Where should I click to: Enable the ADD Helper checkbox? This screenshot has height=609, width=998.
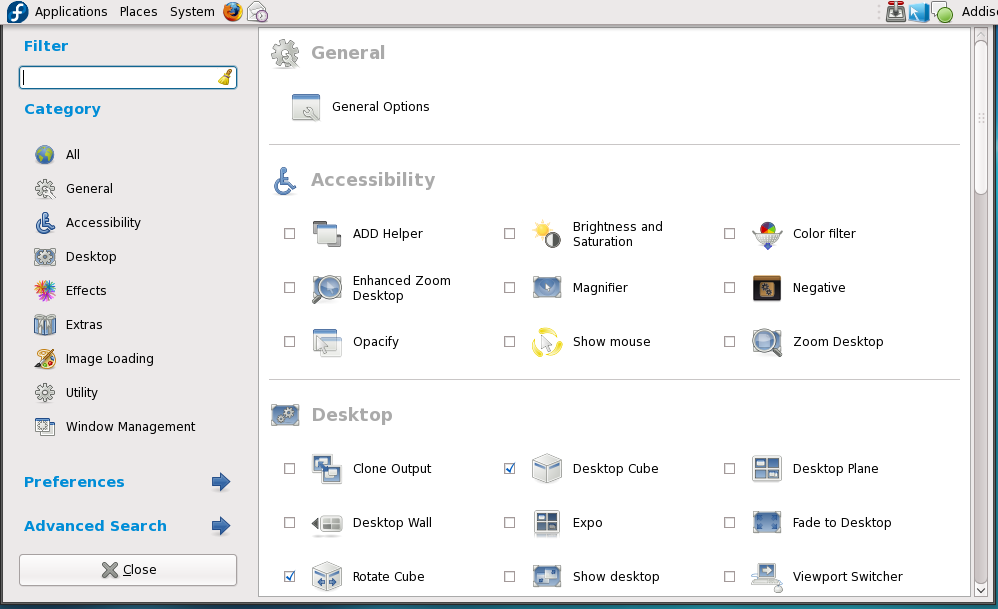point(290,234)
